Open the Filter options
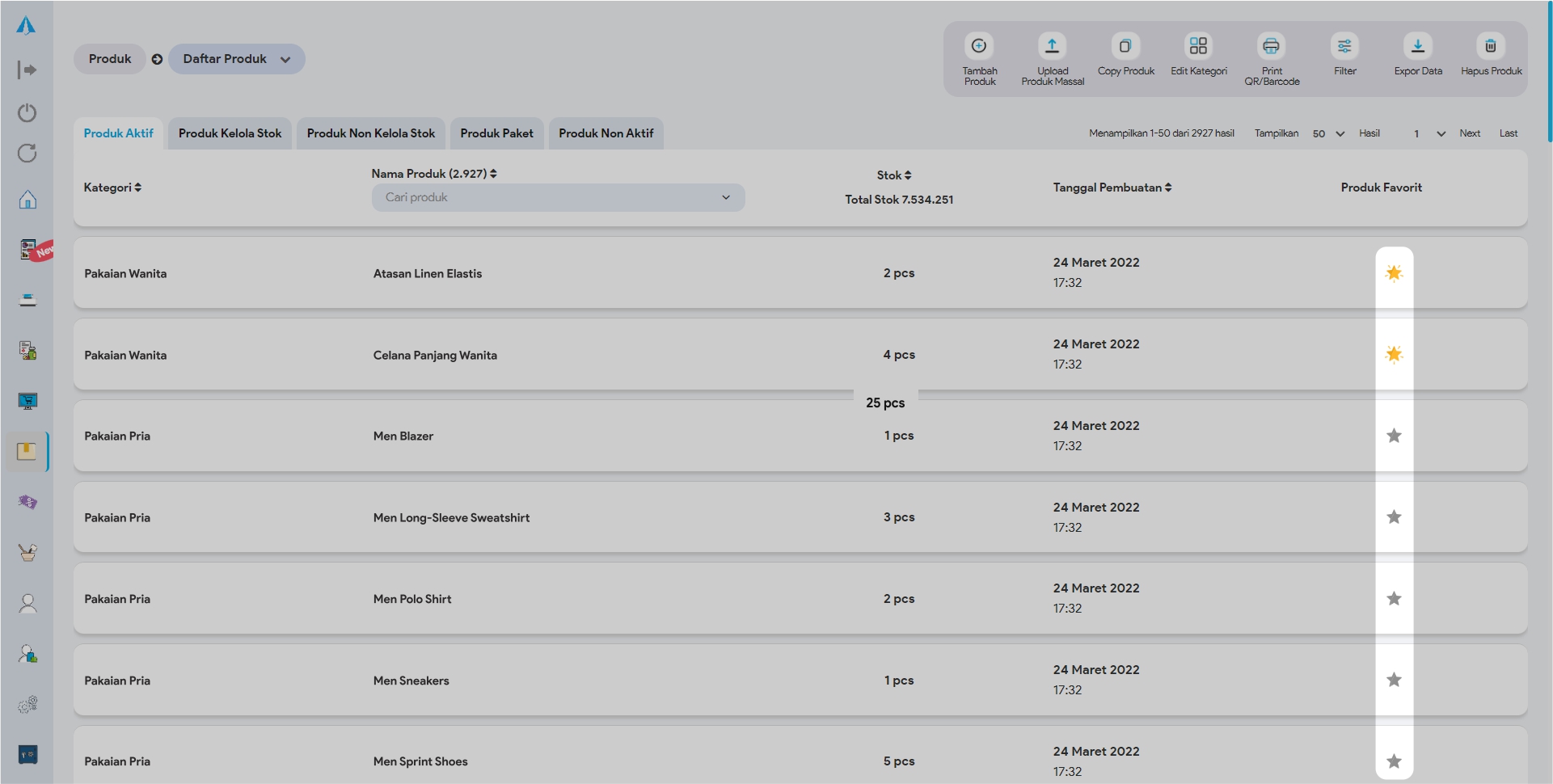Screen dimensions: 1553x784 pos(1344,46)
